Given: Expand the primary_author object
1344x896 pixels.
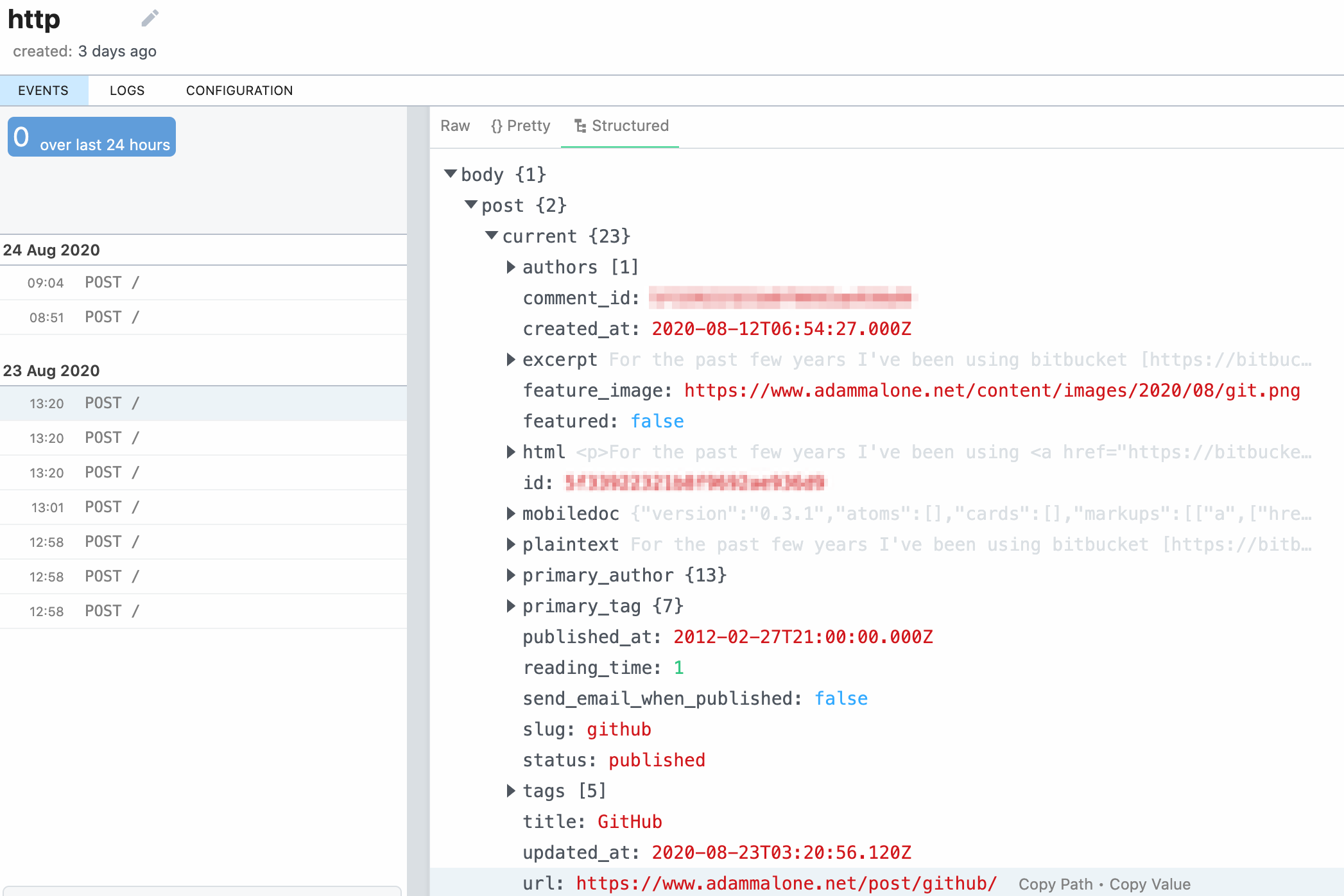Looking at the screenshot, I should click(511, 575).
